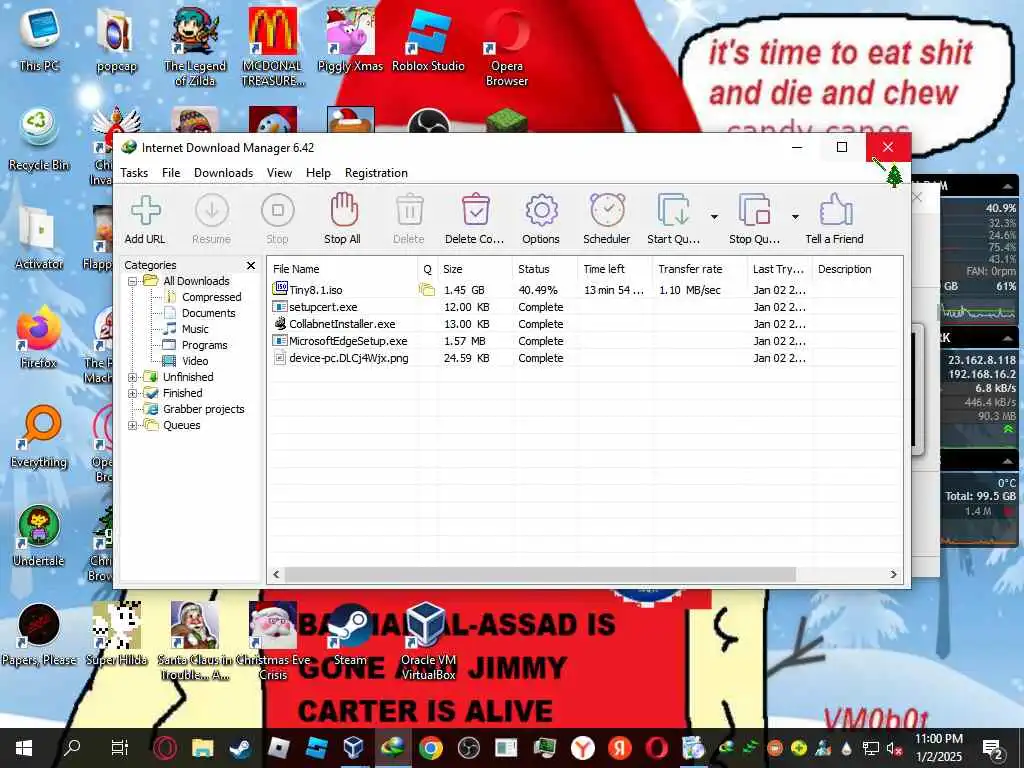Open the Start Queue dropdown arrow

point(714,217)
